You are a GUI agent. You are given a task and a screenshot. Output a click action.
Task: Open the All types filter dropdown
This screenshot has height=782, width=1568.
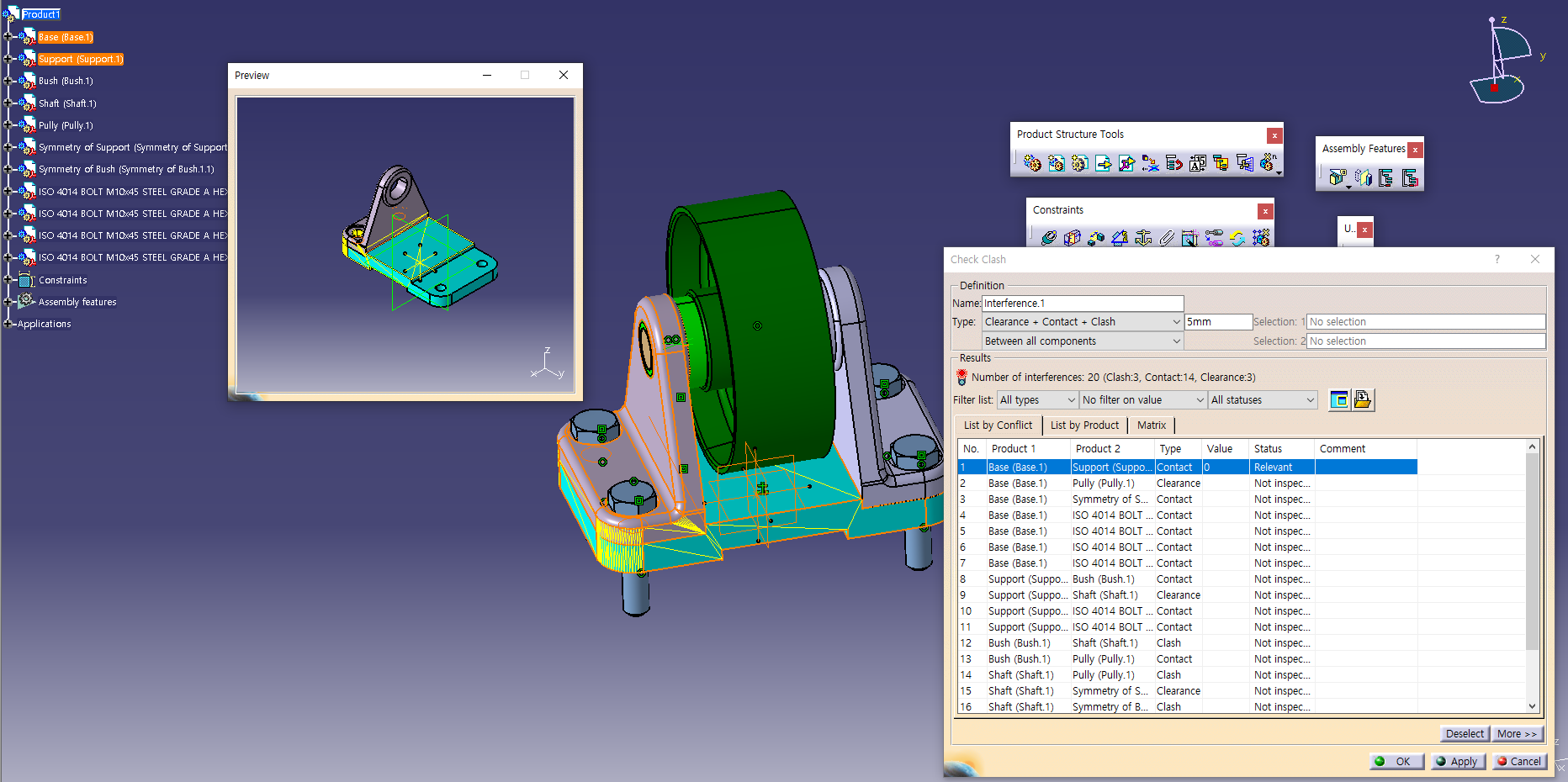coord(1037,400)
